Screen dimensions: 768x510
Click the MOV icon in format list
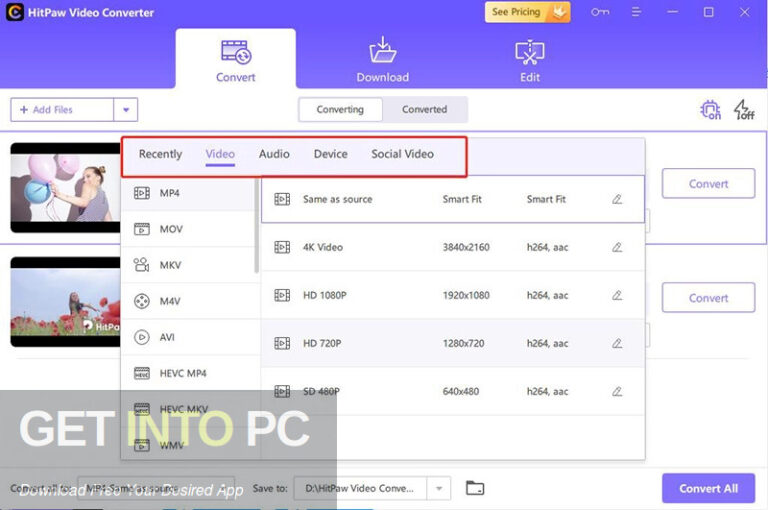pos(142,229)
